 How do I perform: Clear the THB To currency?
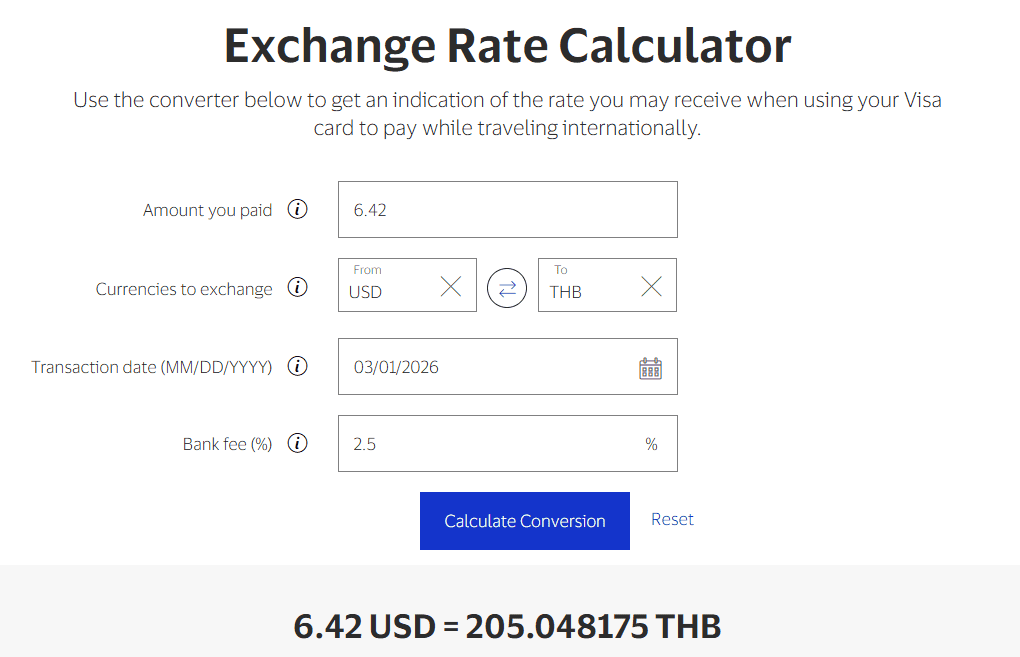pos(651,287)
